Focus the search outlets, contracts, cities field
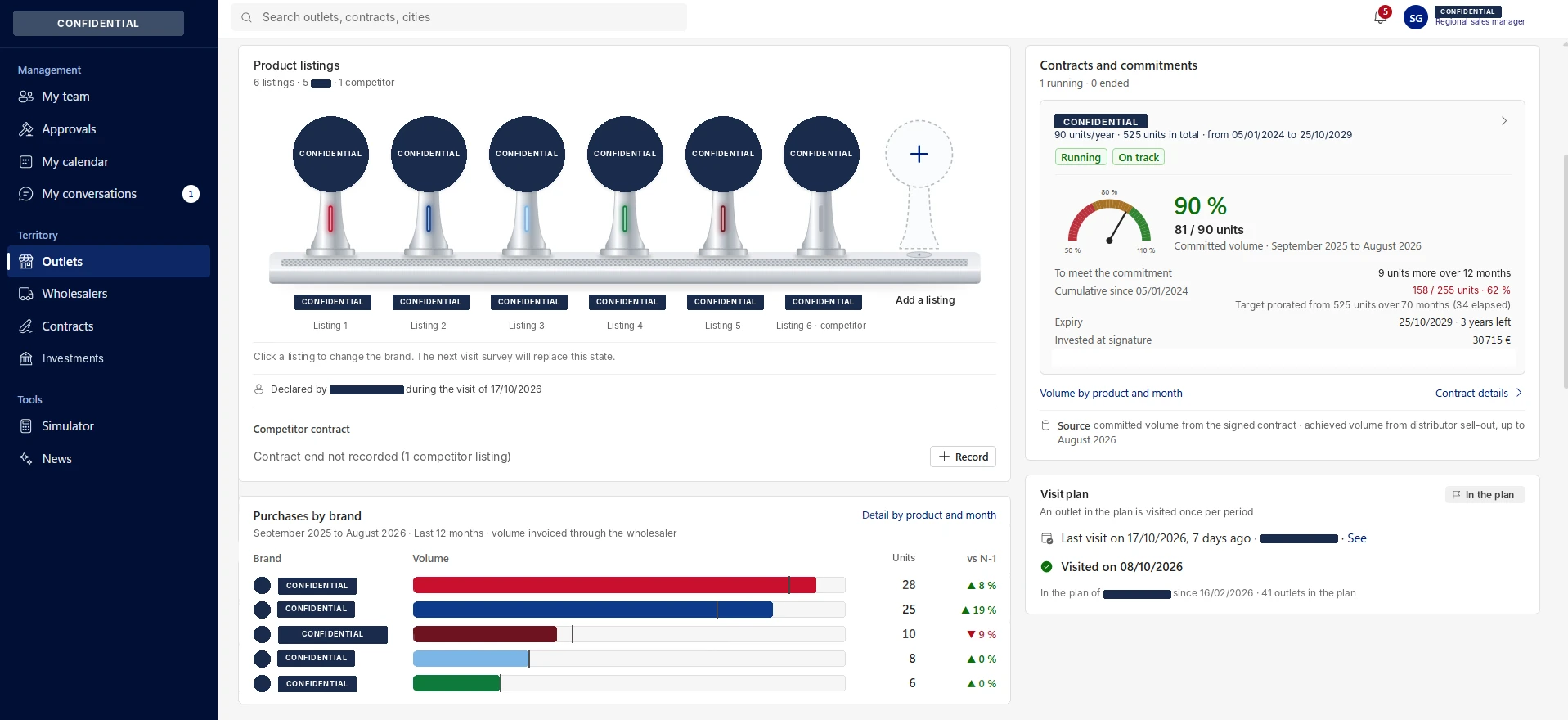 click(459, 17)
